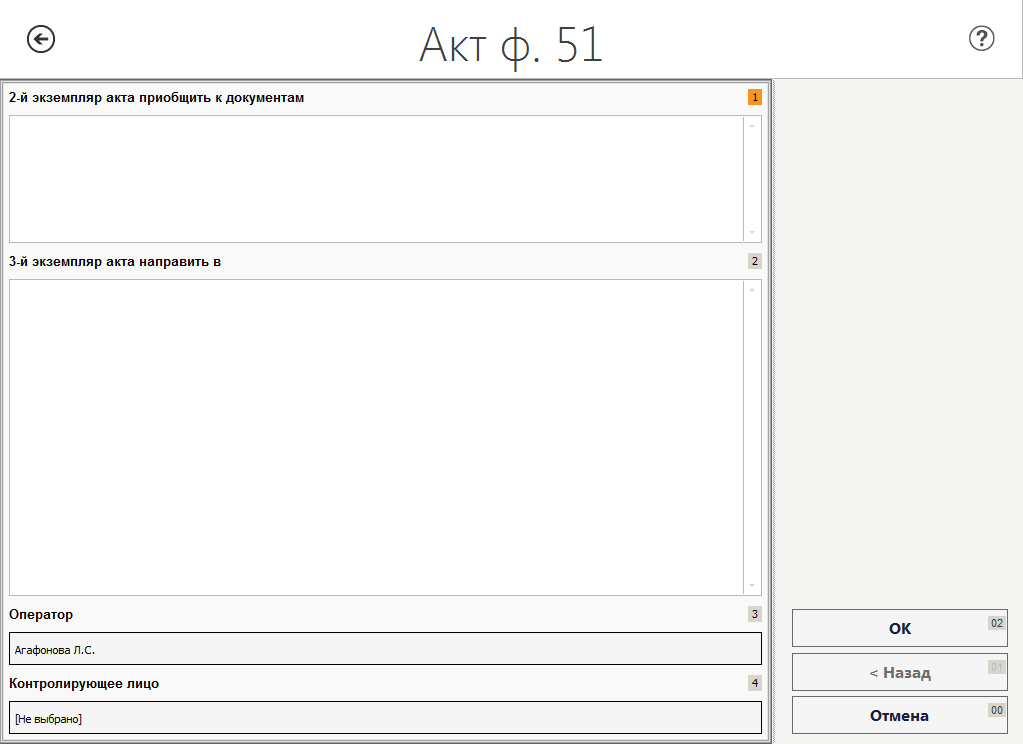The image size is (1023, 744).
Task: Click the 'Акт ф. 51' page title
Action: pyautogui.click(x=511, y=44)
